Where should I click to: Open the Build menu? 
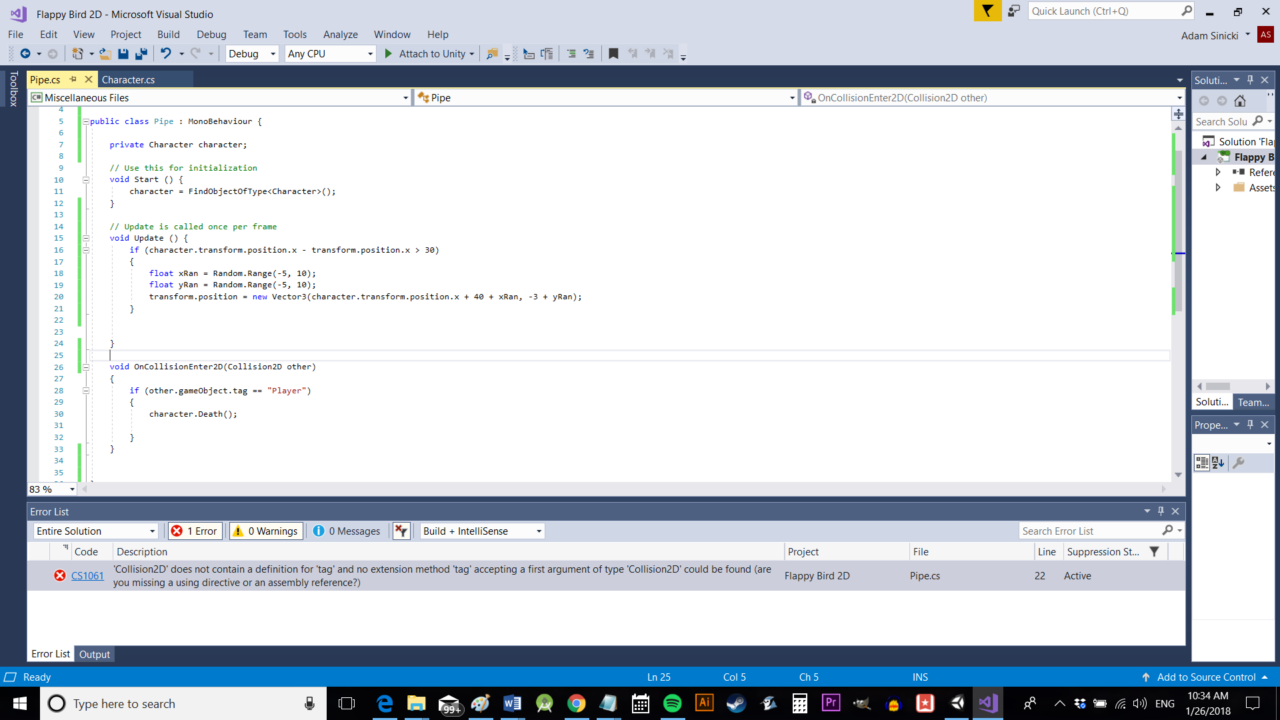[168, 34]
